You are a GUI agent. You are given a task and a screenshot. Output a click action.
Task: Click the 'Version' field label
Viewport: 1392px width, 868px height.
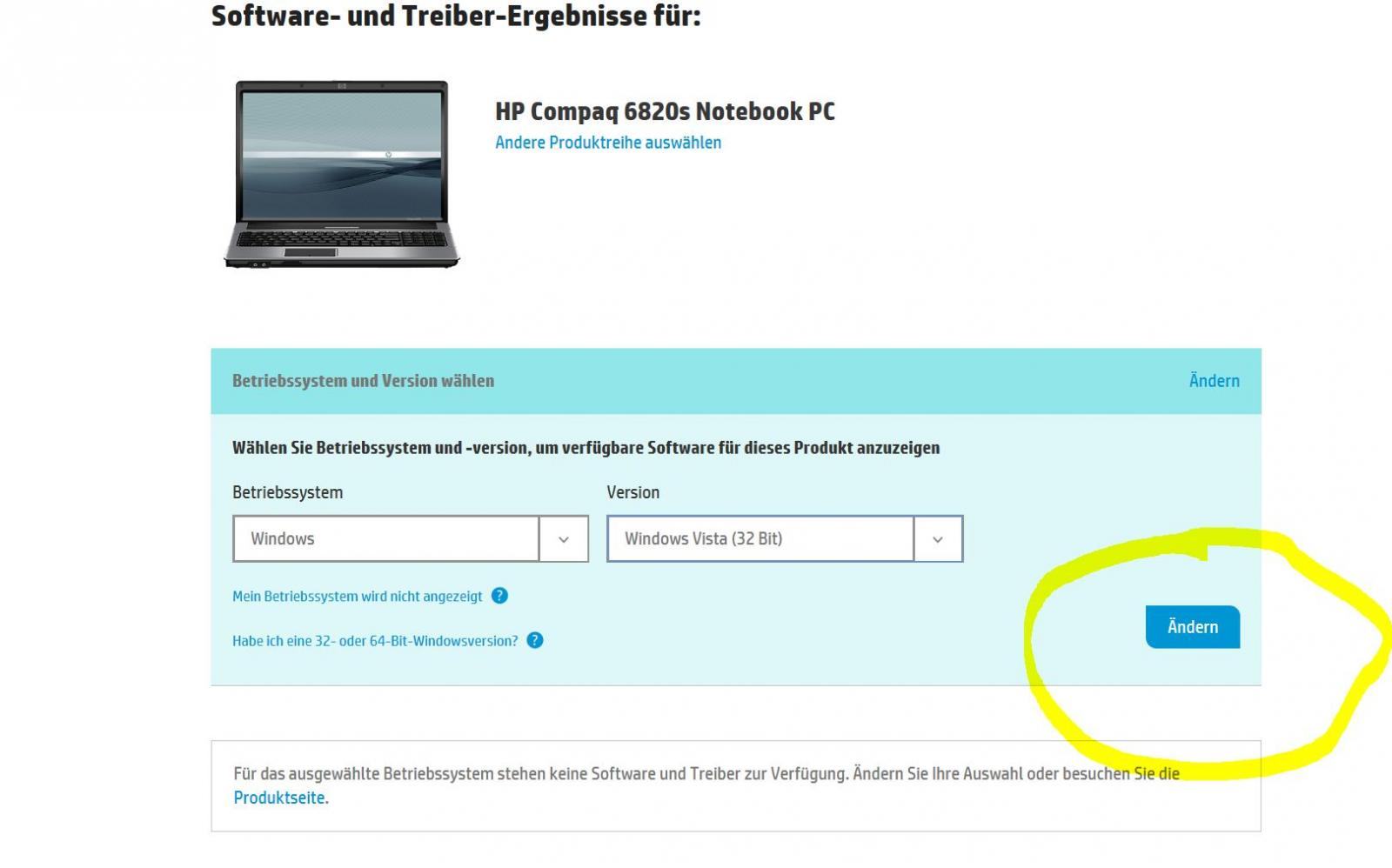click(632, 492)
